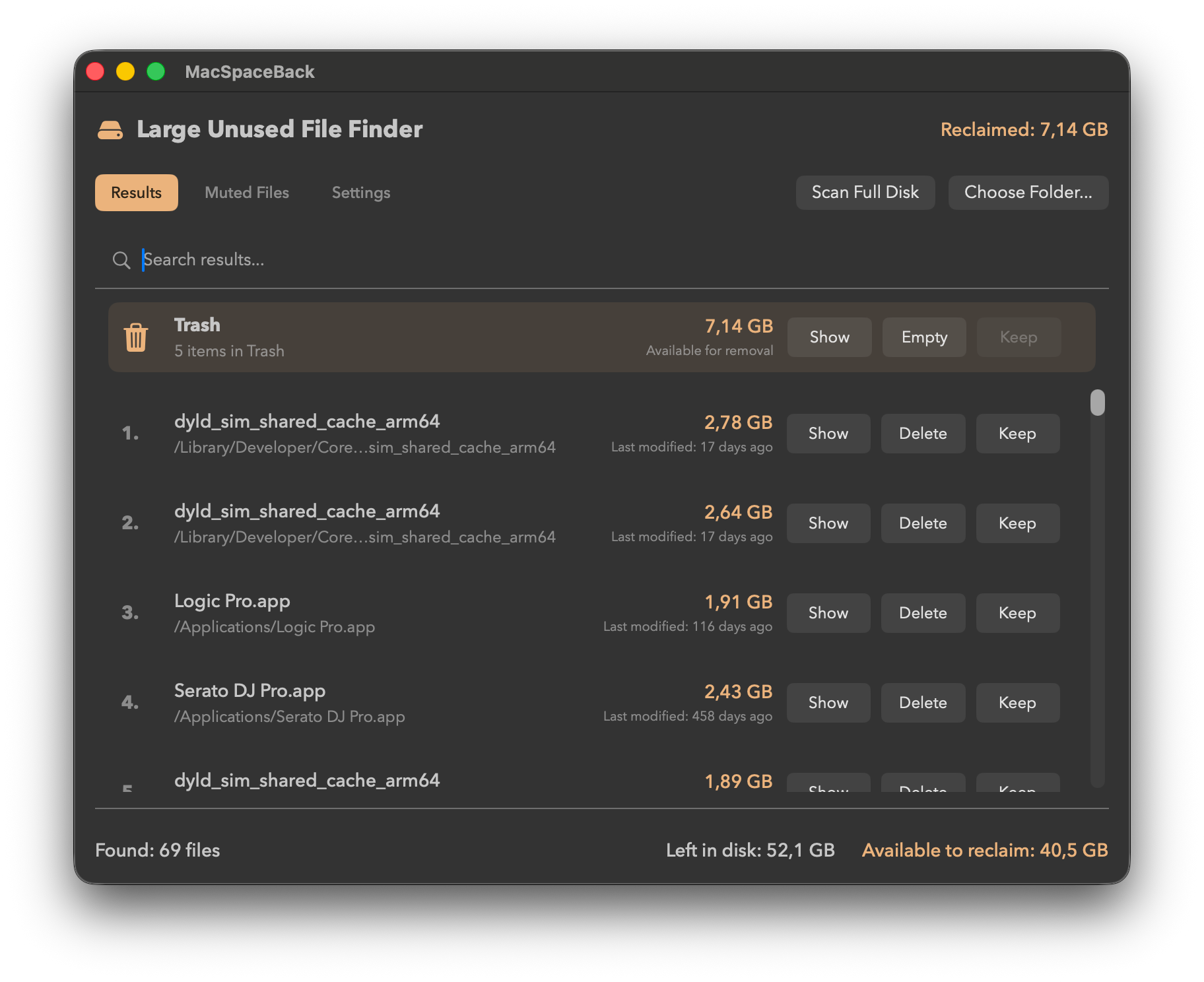Image resolution: width=1204 pixels, height=982 pixels.
Task: Show Logic Pro.app location
Action: [828, 612]
